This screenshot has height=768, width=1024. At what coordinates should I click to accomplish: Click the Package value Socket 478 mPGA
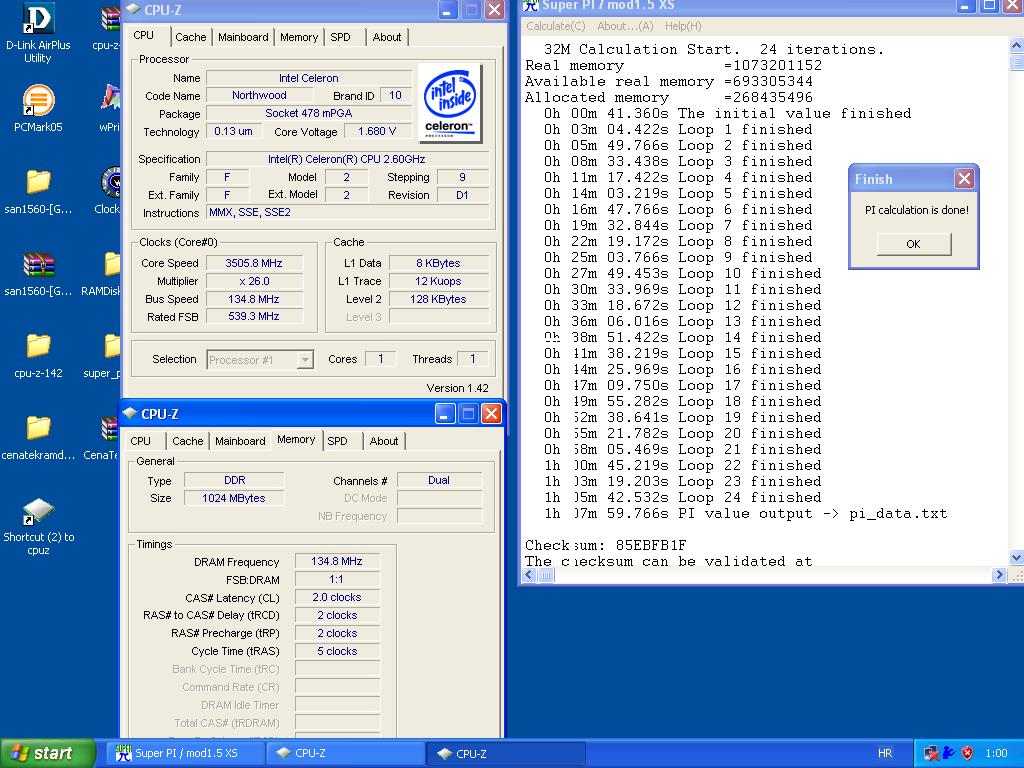pyautogui.click(x=308, y=113)
